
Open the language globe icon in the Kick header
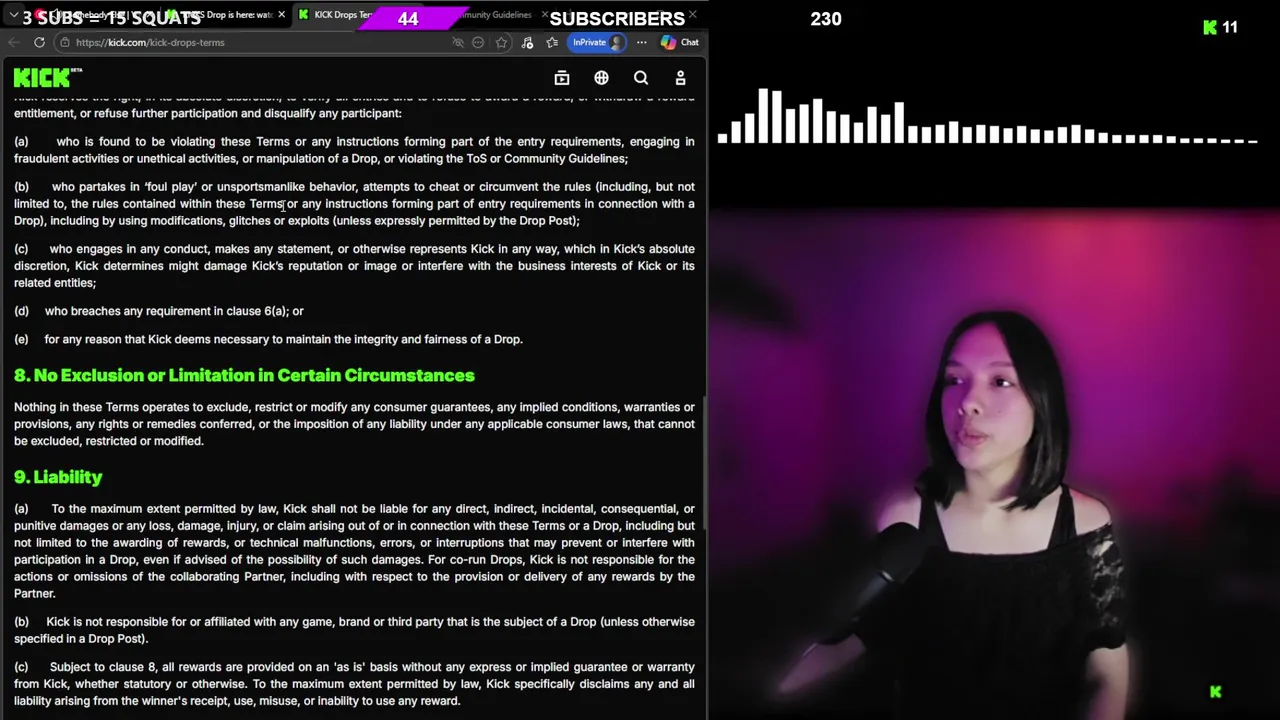601,78
